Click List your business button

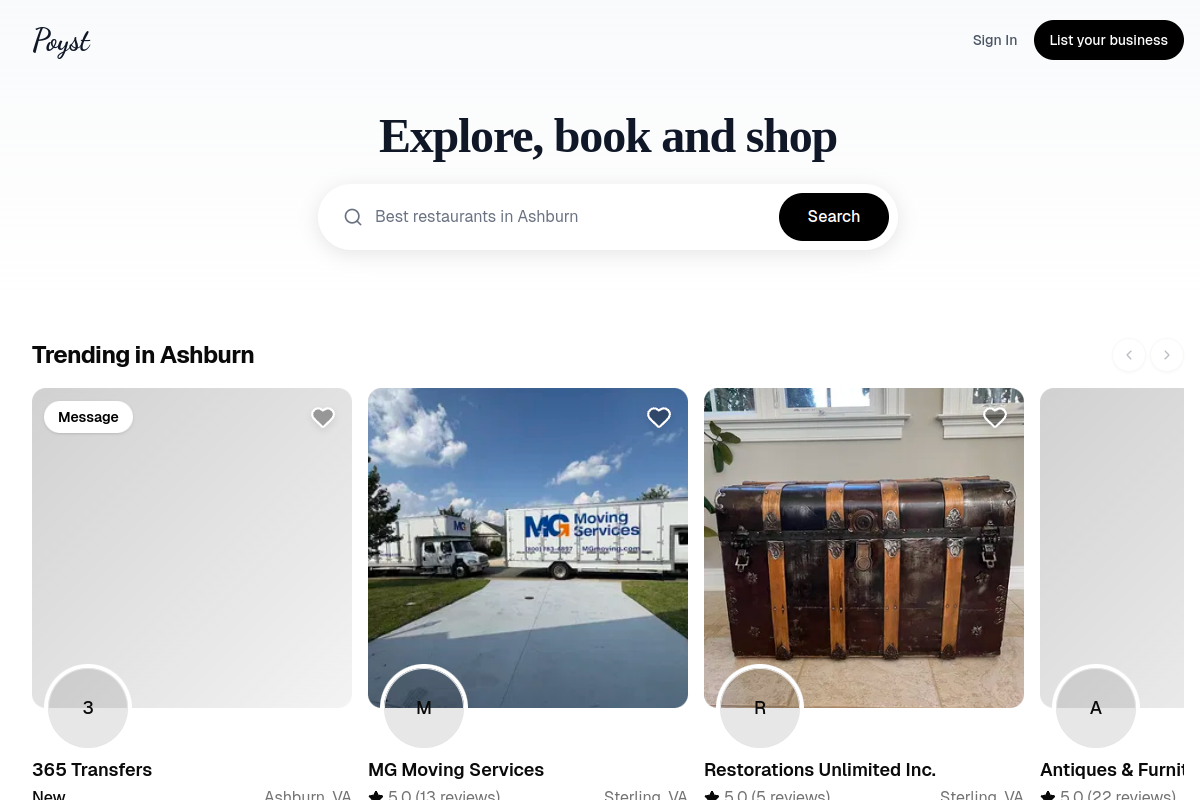pyautogui.click(x=1109, y=40)
